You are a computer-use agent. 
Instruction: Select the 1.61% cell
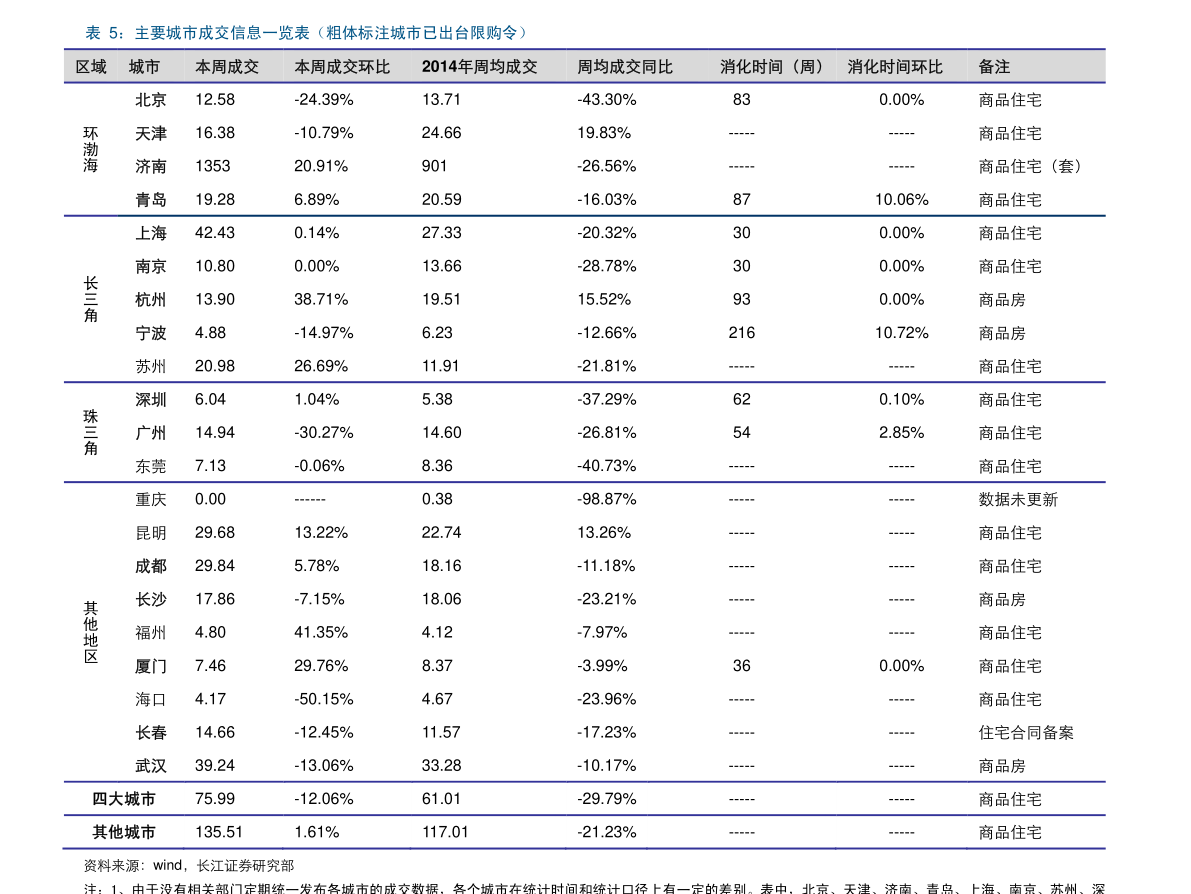(x=317, y=832)
